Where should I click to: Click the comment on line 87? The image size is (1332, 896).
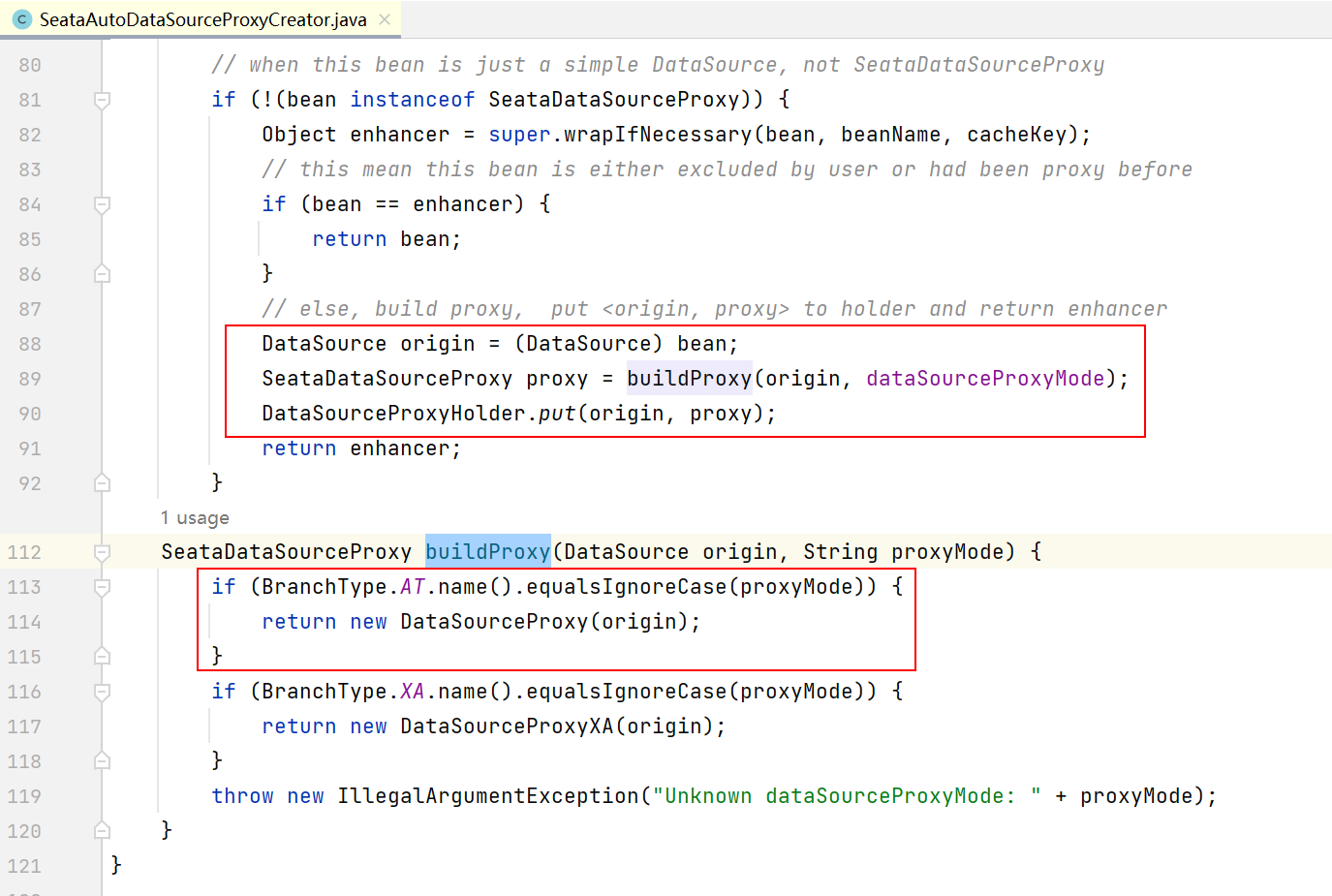point(714,309)
